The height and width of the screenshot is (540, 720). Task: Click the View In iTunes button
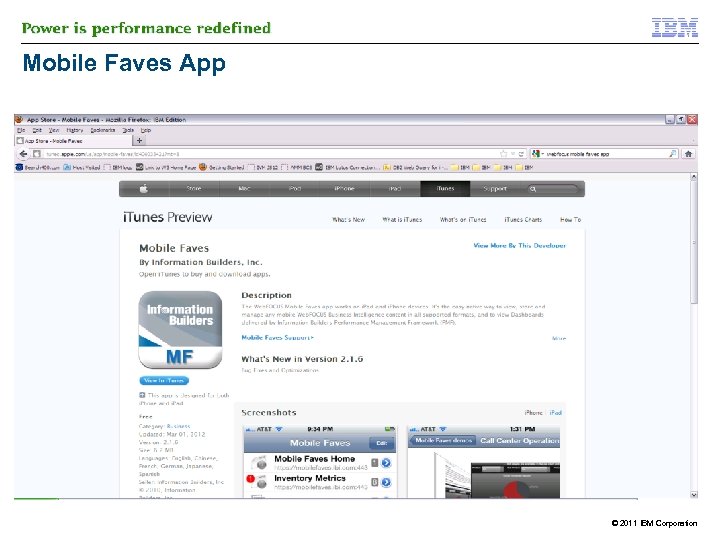click(164, 380)
